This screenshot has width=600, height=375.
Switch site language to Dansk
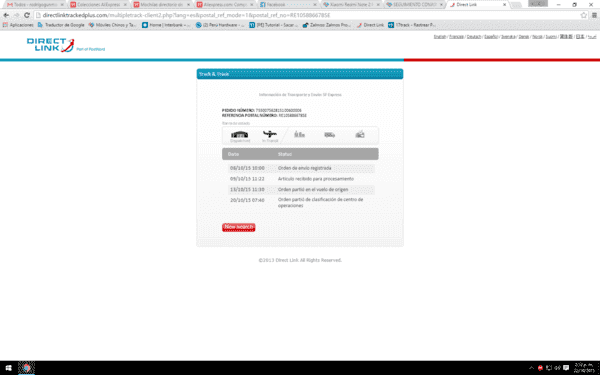pos(523,37)
